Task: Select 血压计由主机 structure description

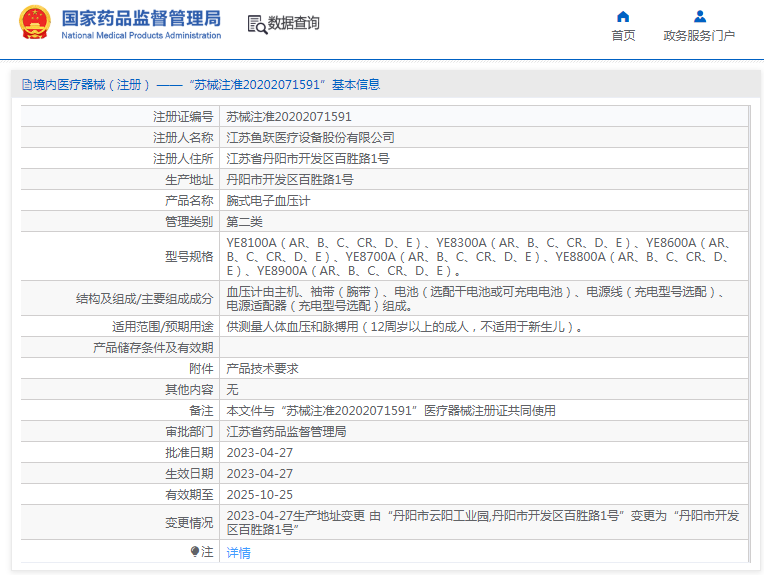Action: (x=475, y=299)
